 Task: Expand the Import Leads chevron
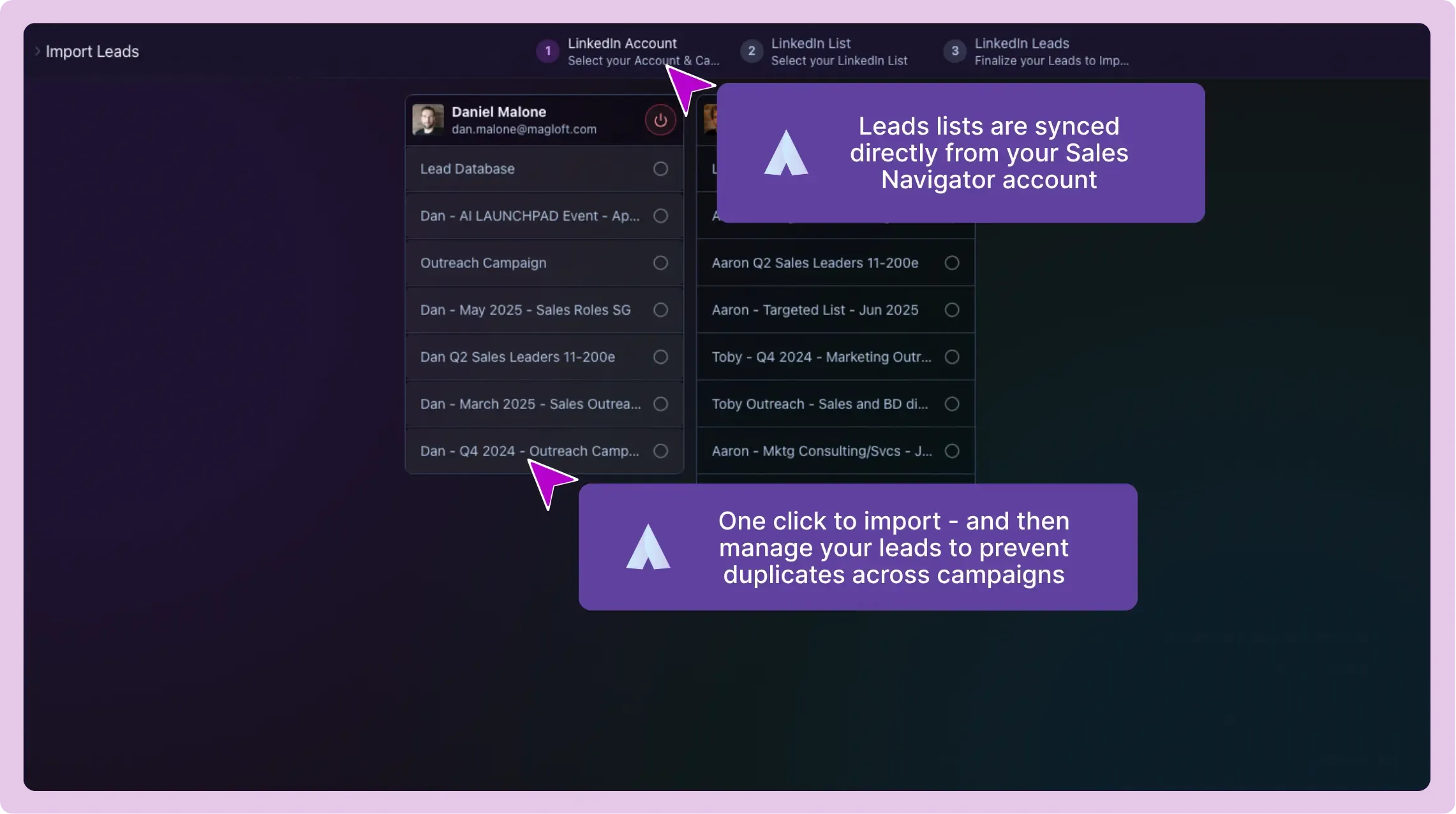(x=38, y=51)
